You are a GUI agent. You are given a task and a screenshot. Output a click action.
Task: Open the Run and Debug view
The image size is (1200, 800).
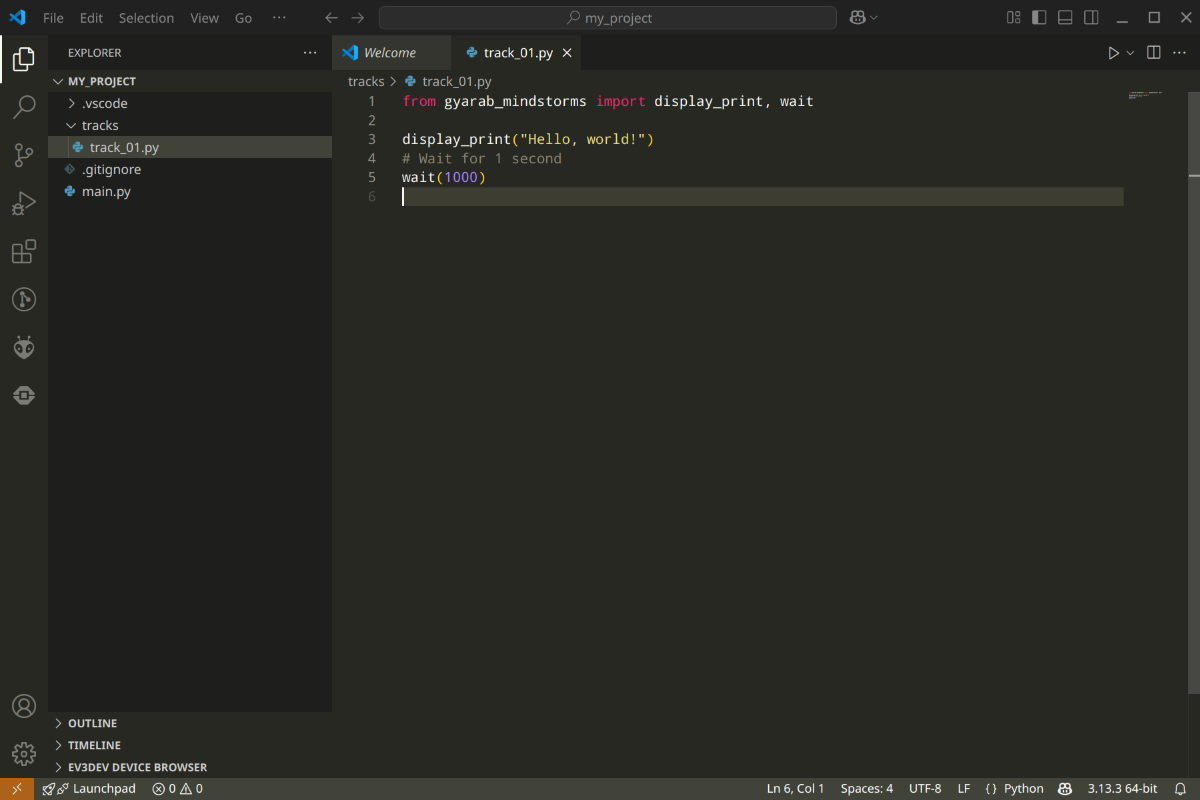coord(24,203)
